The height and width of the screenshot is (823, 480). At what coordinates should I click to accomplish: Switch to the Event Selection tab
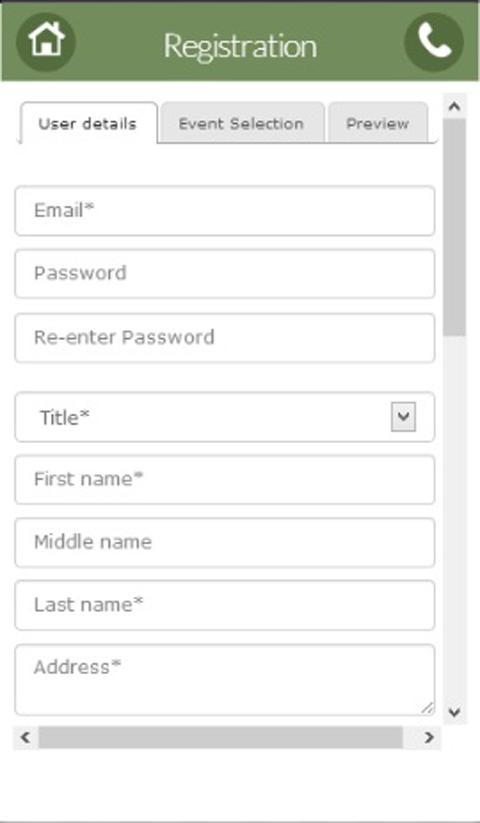coord(242,123)
